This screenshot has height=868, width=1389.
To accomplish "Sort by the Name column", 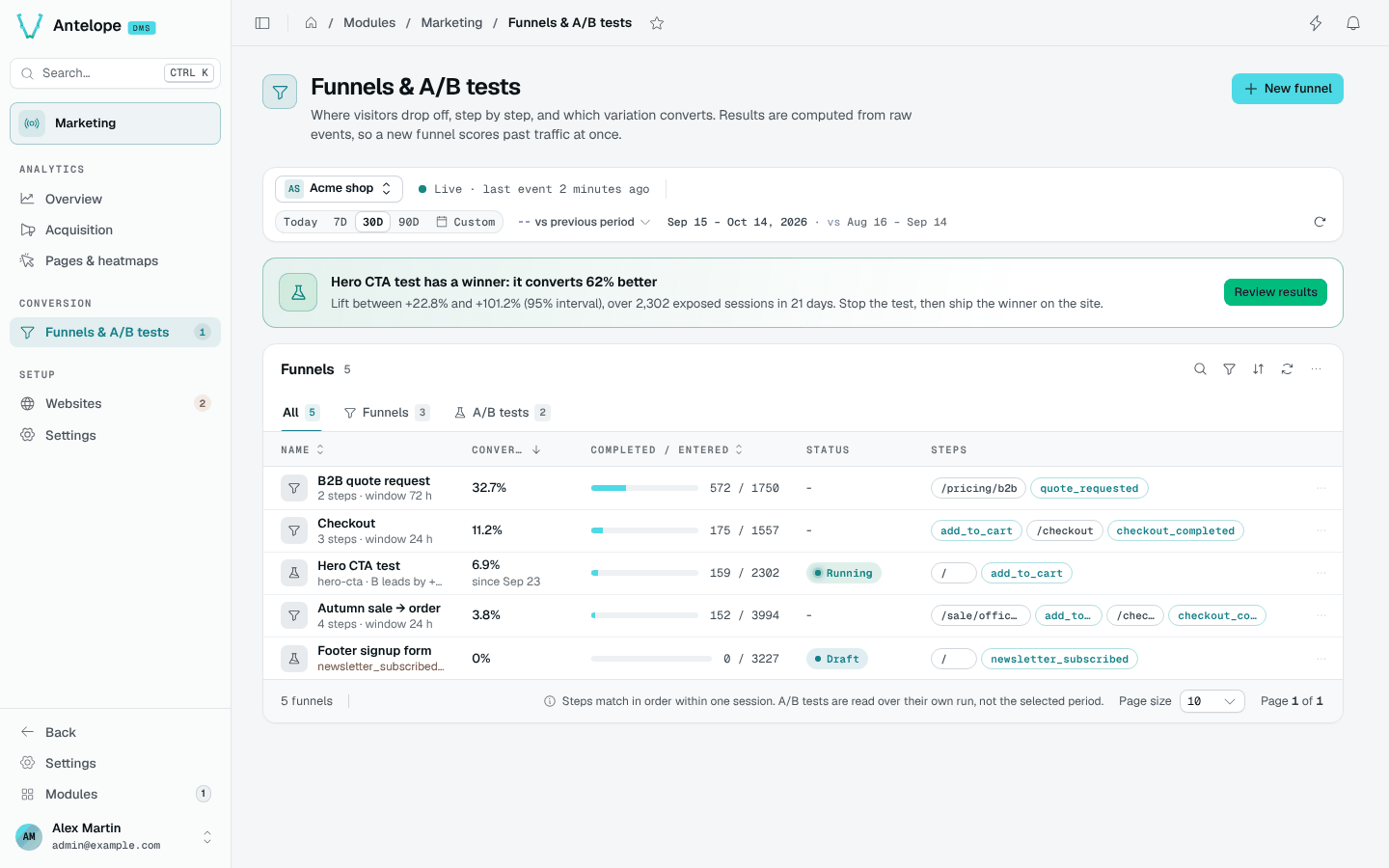I will (302, 449).
